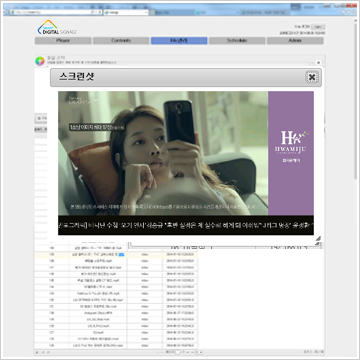Open the Contents tab
This screenshot has height=360, width=360.
(x=121, y=41)
